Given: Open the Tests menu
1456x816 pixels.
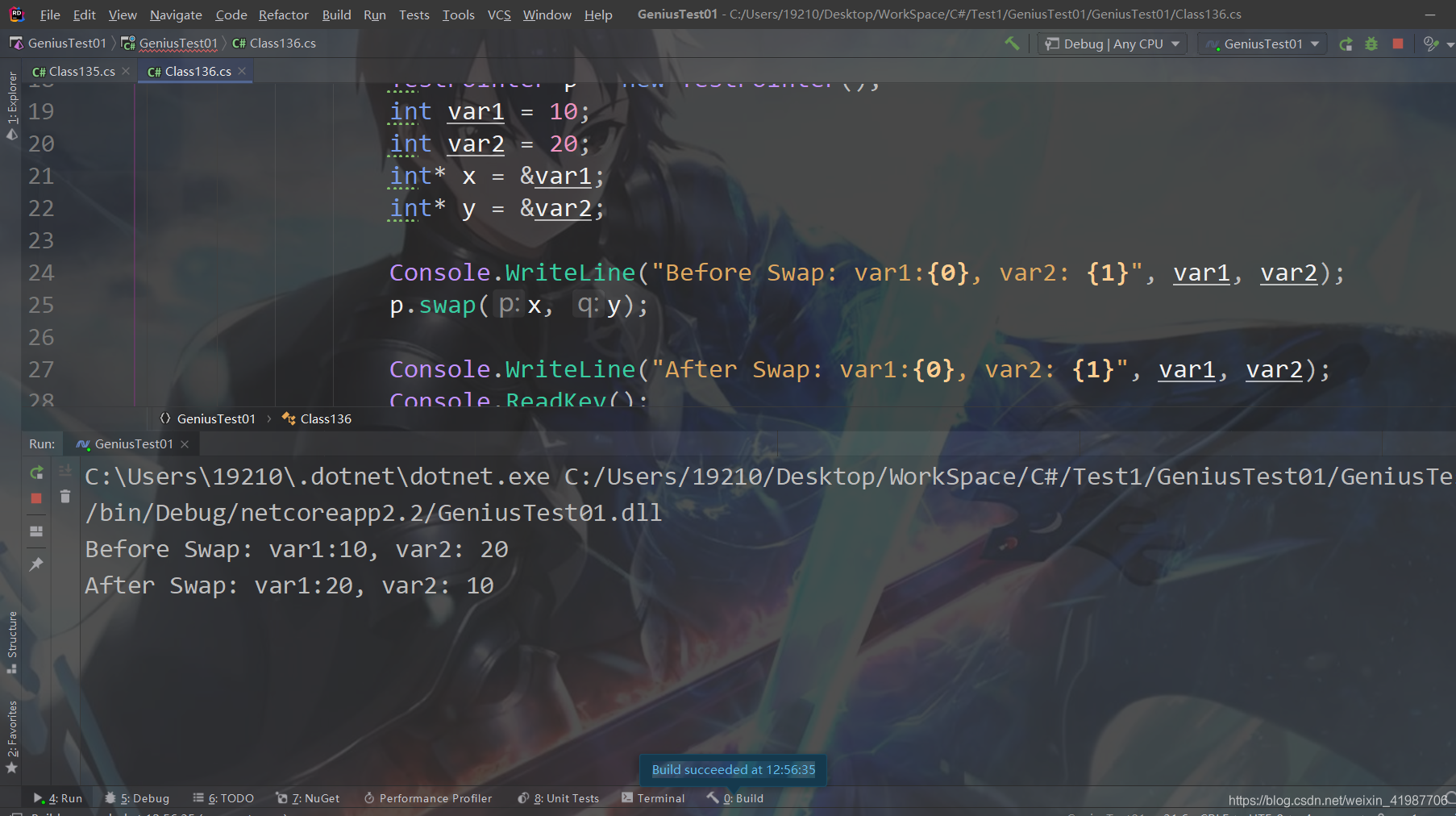Looking at the screenshot, I should [x=414, y=15].
